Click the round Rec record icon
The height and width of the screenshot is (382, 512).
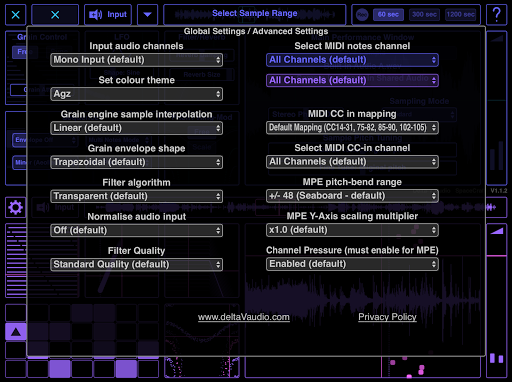pos(362,15)
